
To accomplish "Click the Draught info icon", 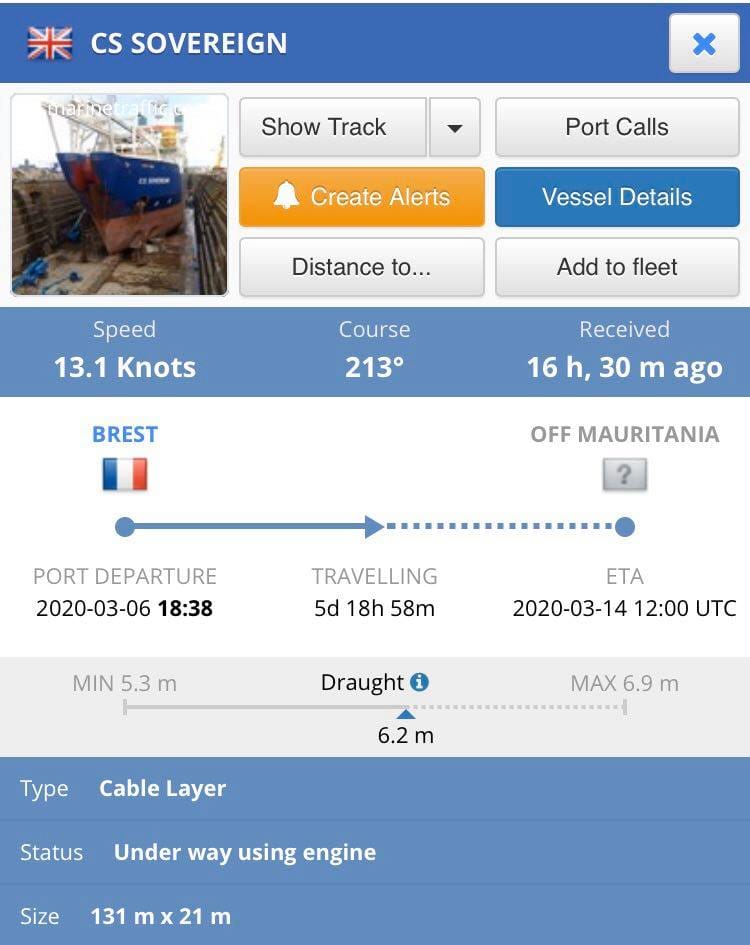I will click(419, 682).
